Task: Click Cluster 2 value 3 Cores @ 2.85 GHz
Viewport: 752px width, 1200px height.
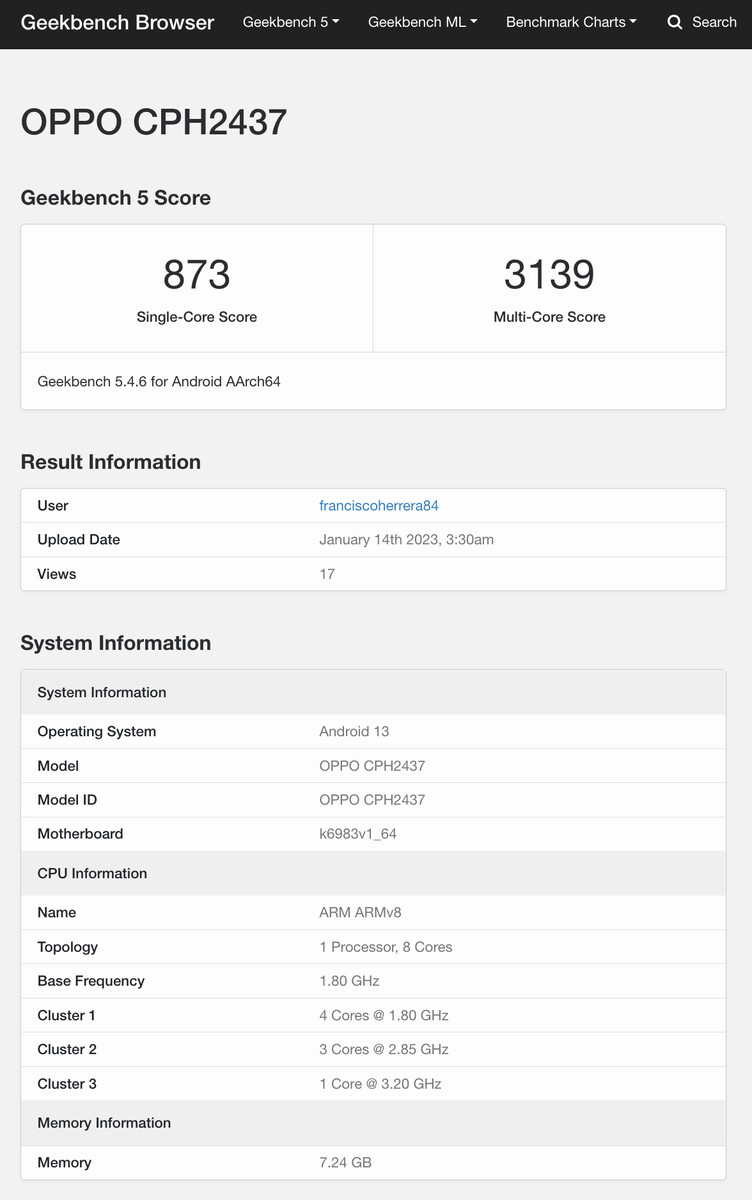Action: point(384,1049)
